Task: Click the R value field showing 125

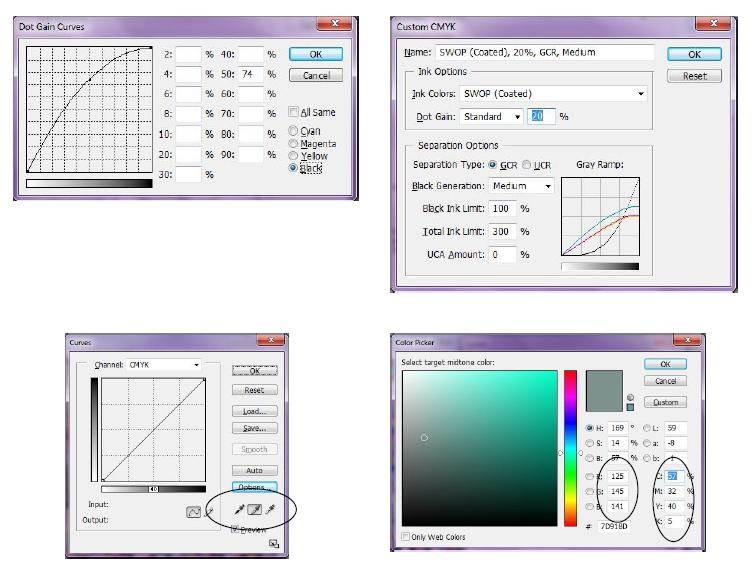Action: (619, 476)
